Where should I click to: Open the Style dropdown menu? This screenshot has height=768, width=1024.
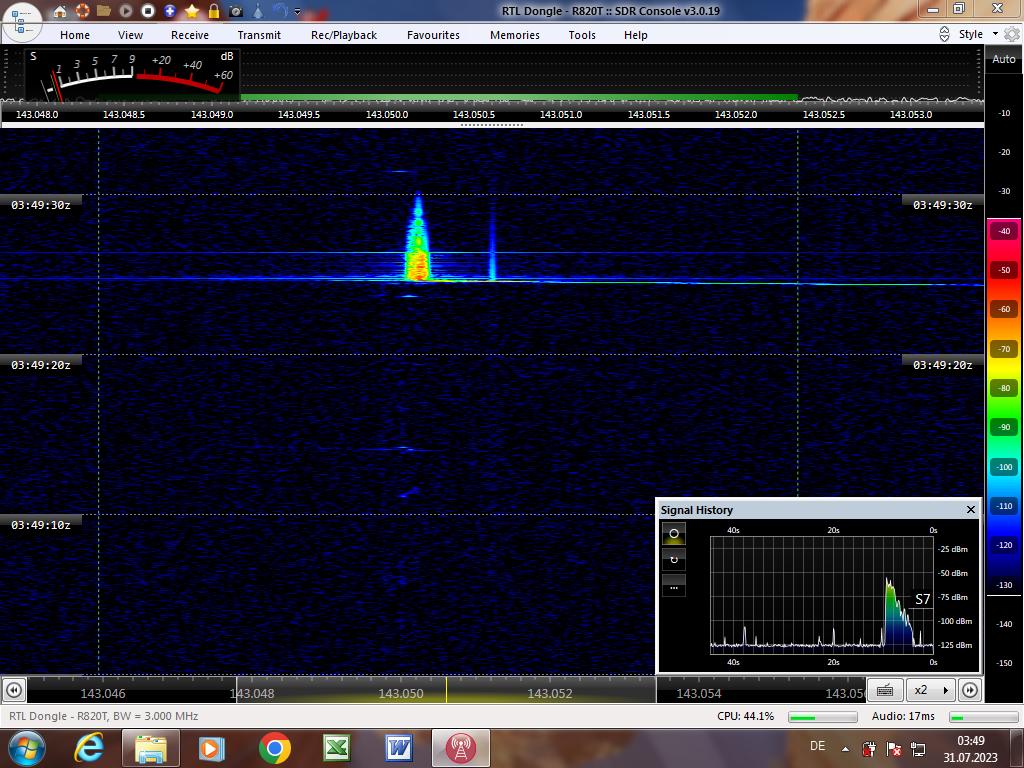tap(978, 34)
